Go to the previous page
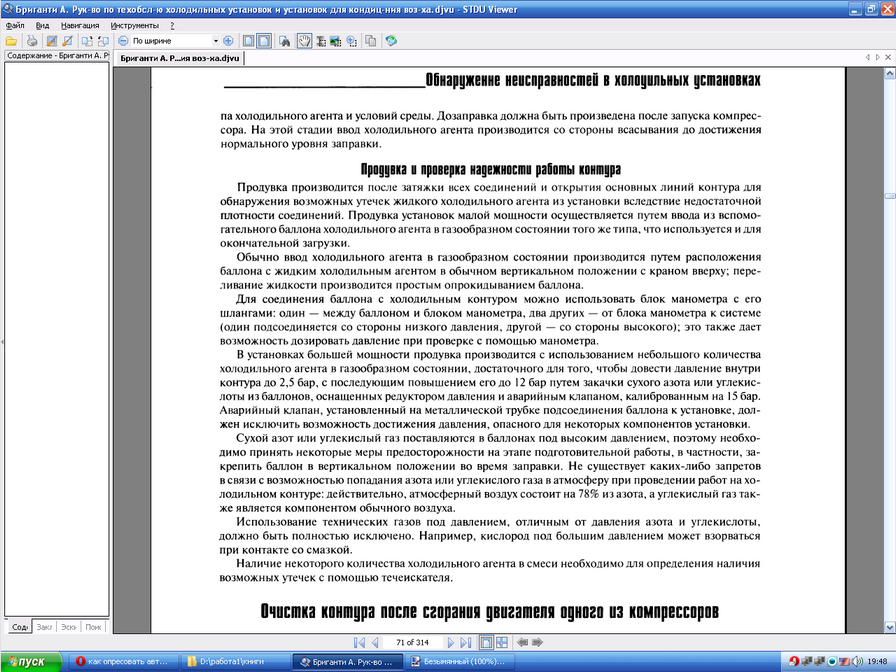 pyautogui.click(x=375, y=642)
